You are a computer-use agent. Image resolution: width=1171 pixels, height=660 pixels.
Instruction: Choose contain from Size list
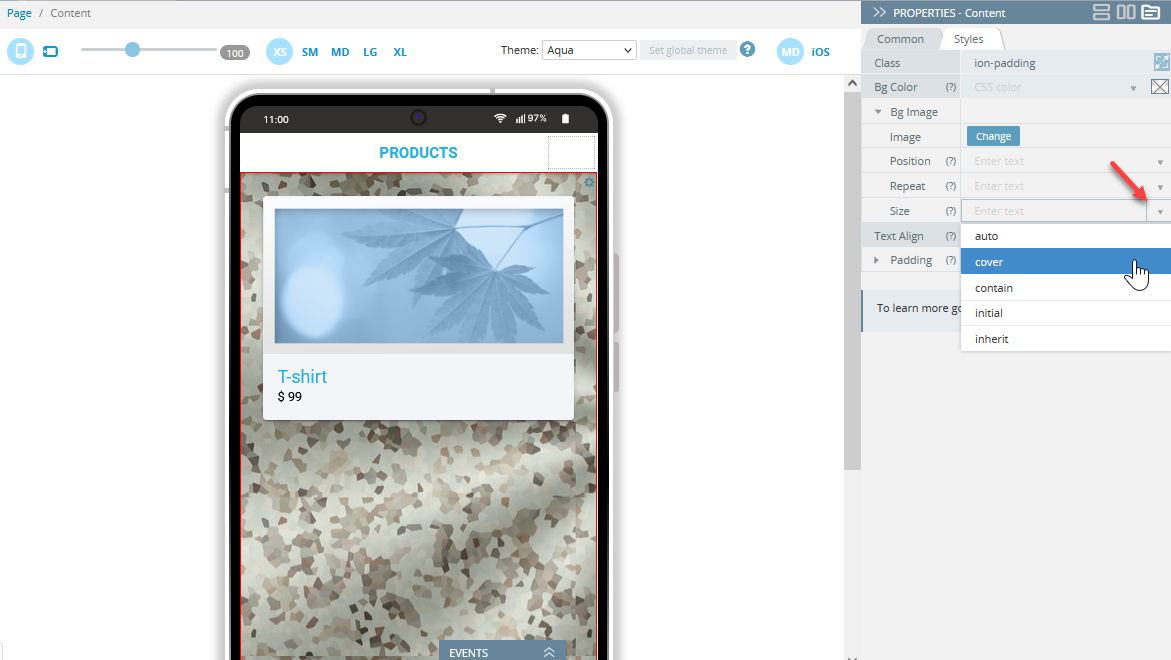pos(1066,287)
